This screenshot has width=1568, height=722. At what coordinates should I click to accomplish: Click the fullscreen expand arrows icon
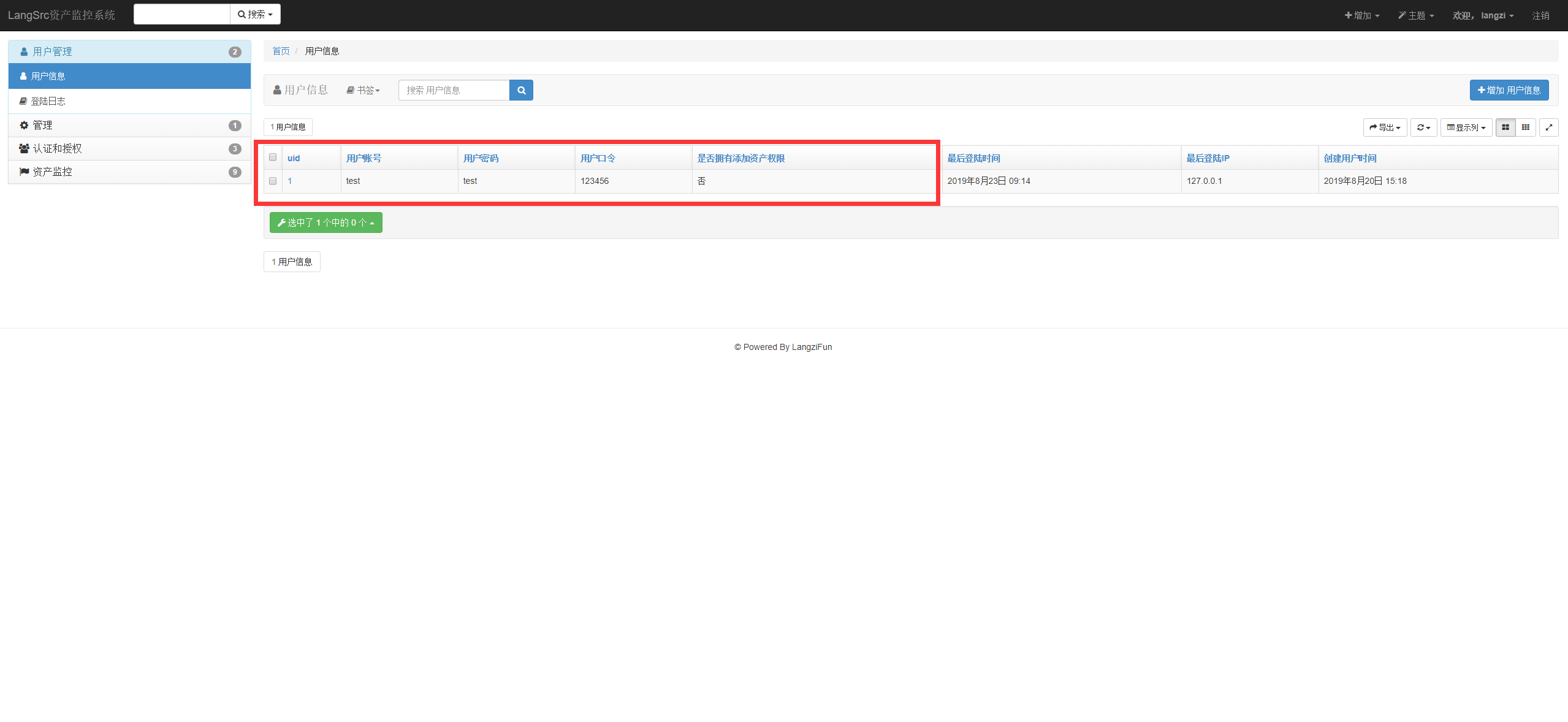tap(1548, 127)
